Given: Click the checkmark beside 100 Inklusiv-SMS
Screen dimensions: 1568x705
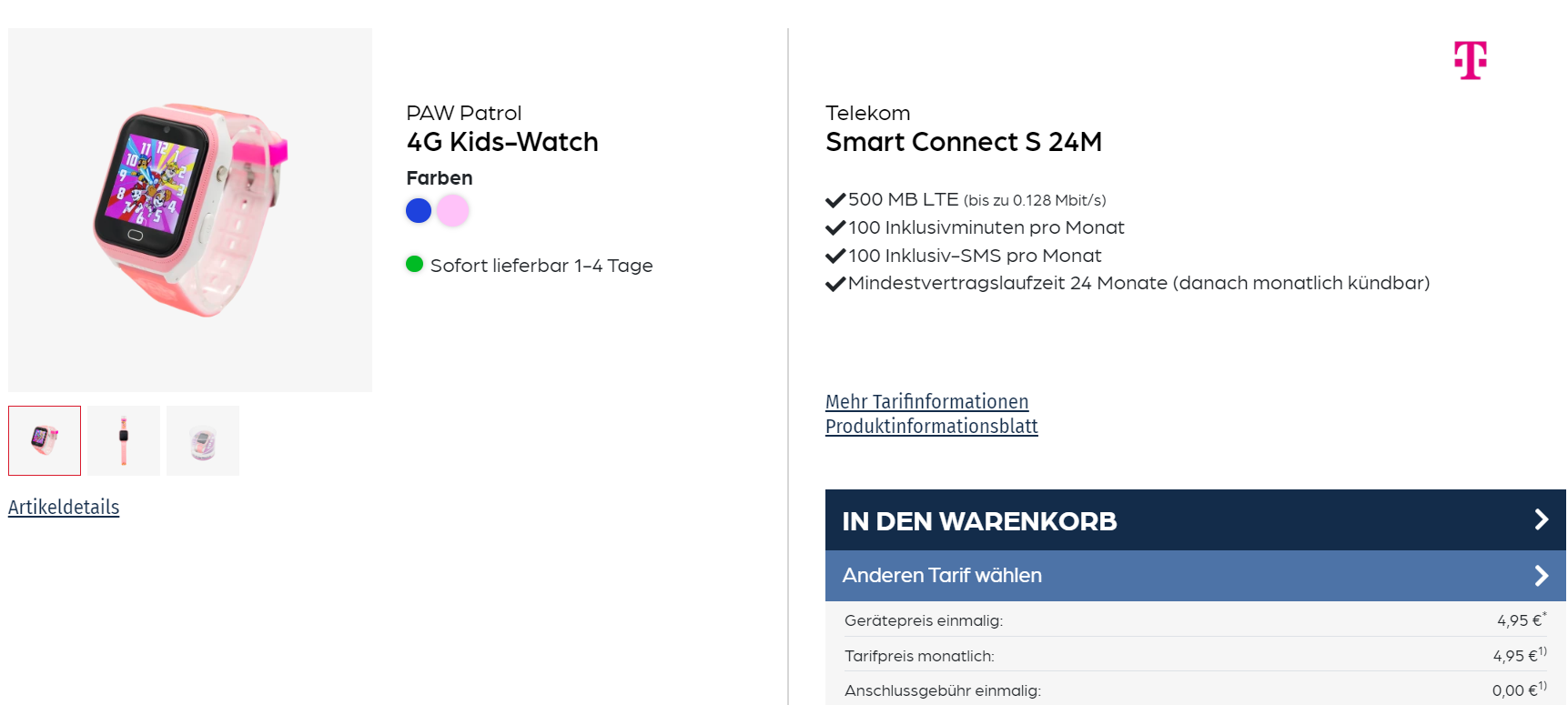Looking at the screenshot, I should [x=835, y=256].
